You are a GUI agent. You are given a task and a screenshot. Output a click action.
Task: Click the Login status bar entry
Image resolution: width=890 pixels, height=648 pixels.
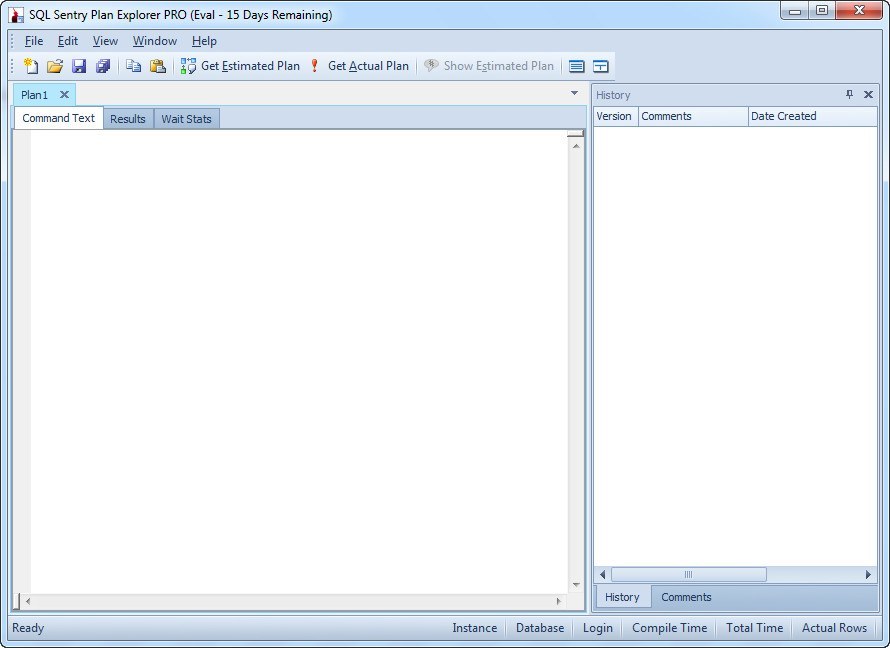(598, 628)
